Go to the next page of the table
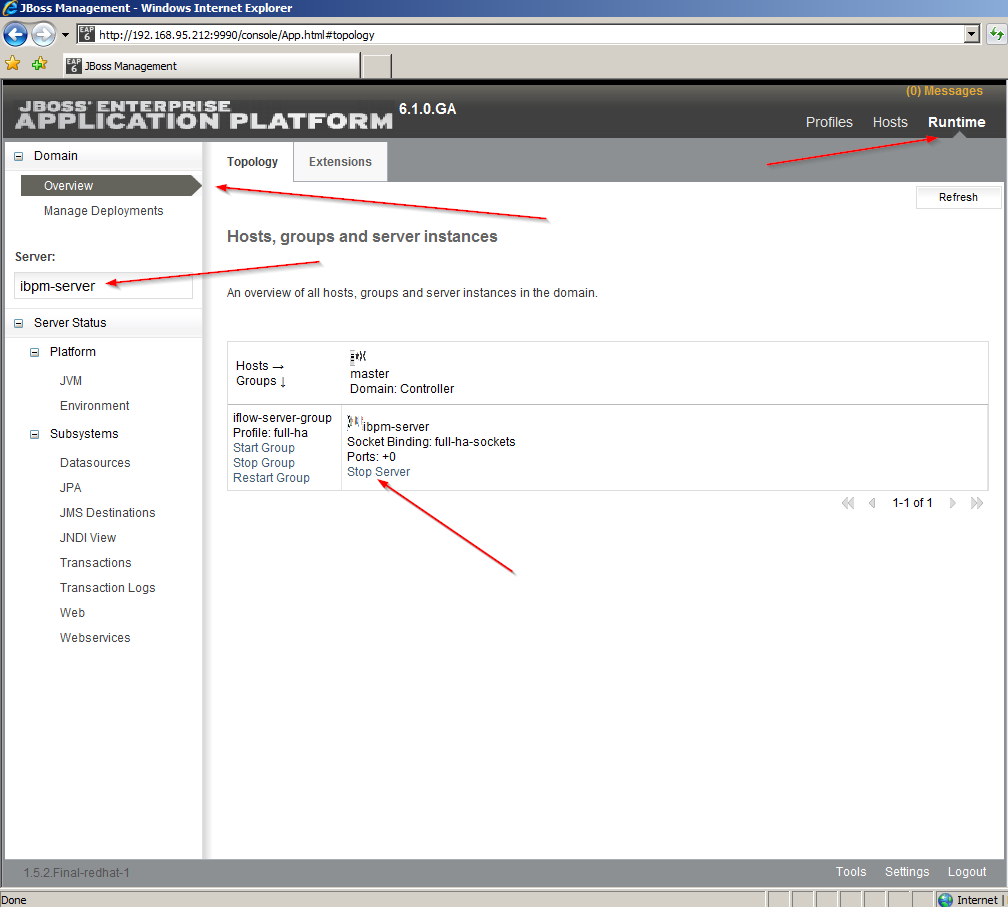 click(x=952, y=503)
